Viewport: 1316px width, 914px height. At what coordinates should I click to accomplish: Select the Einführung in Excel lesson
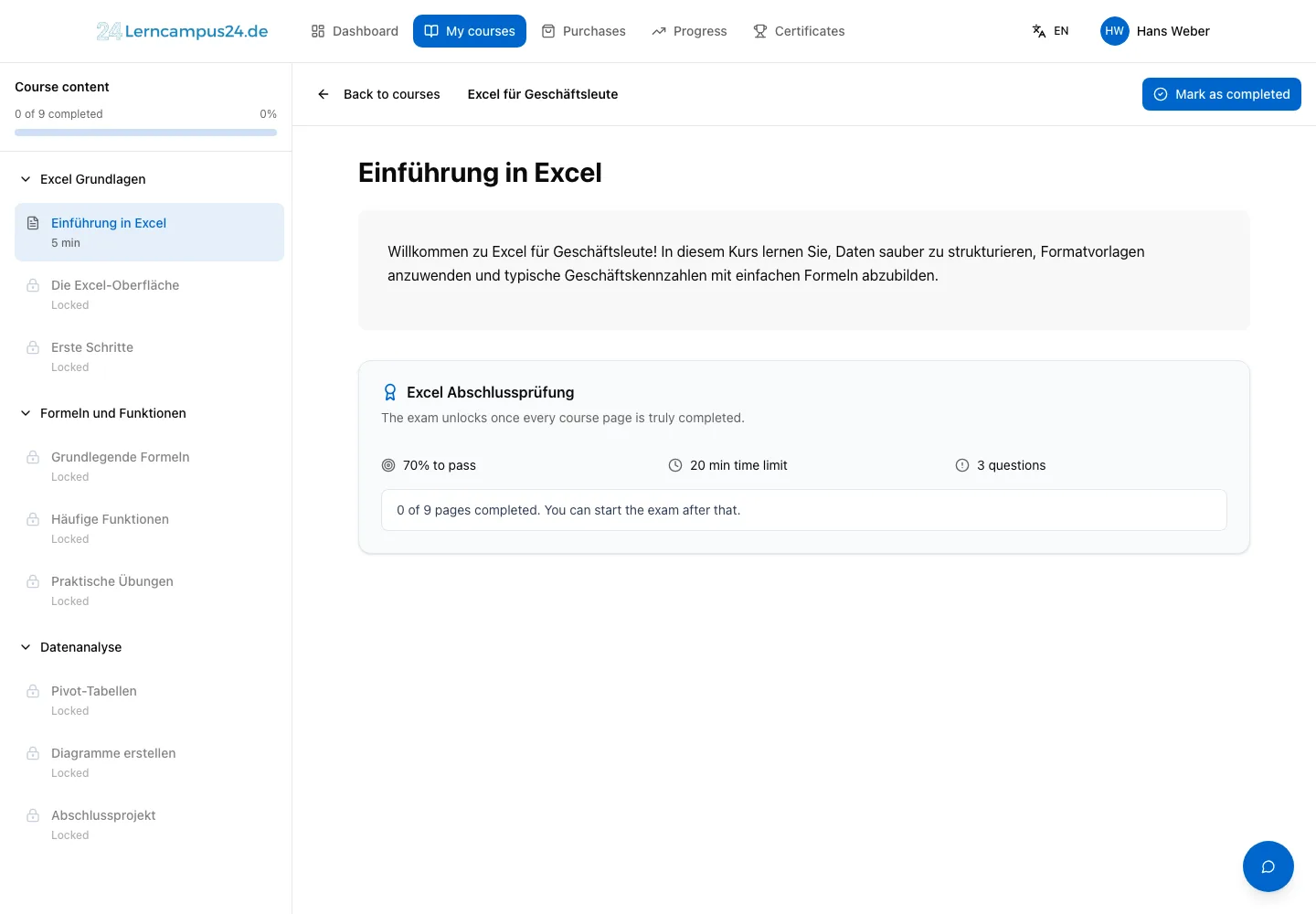[149, 232]
